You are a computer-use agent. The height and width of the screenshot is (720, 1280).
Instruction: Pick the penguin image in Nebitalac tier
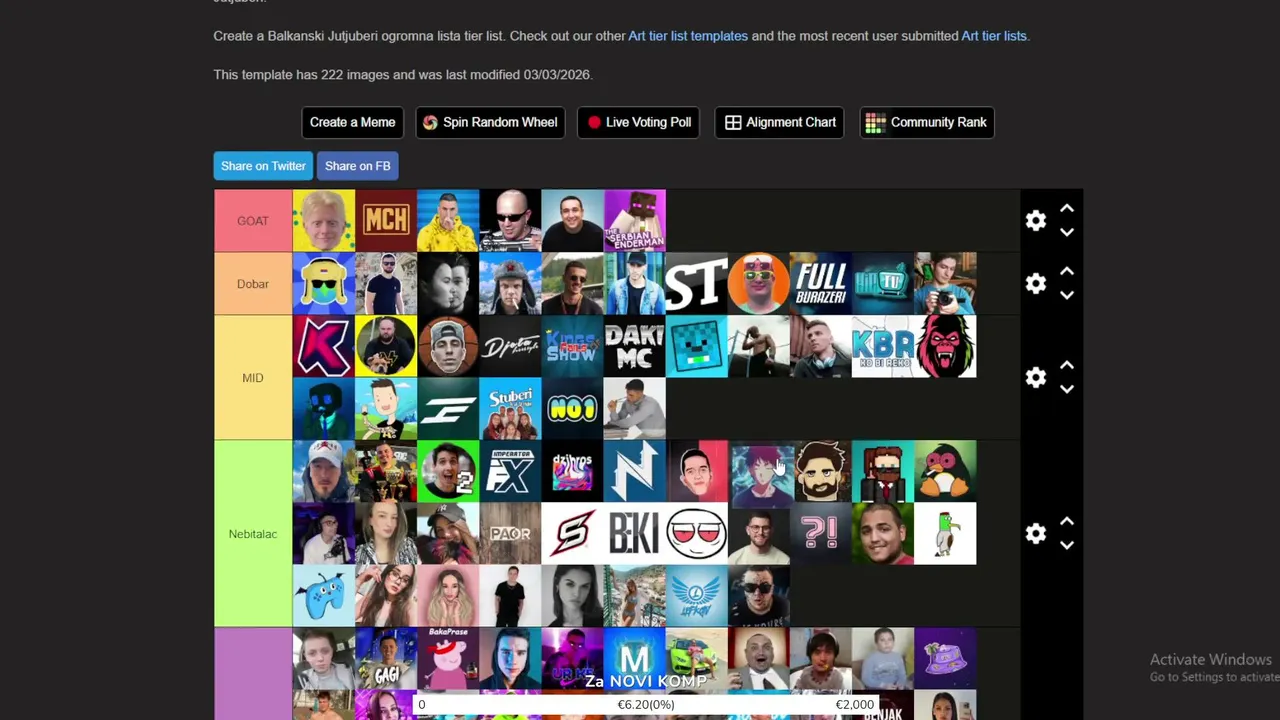945,472
